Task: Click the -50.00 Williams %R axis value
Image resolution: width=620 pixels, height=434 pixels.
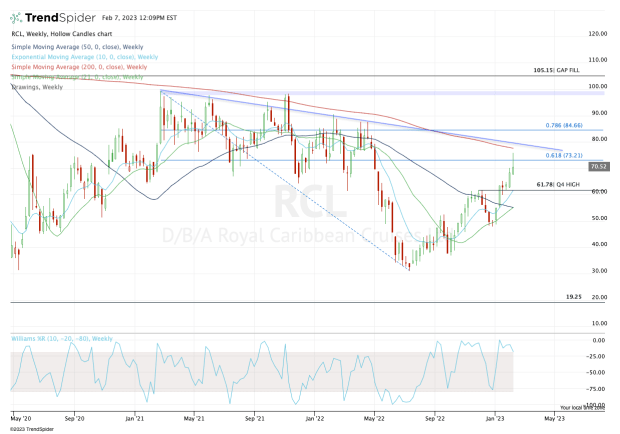Action: [599, 372]
